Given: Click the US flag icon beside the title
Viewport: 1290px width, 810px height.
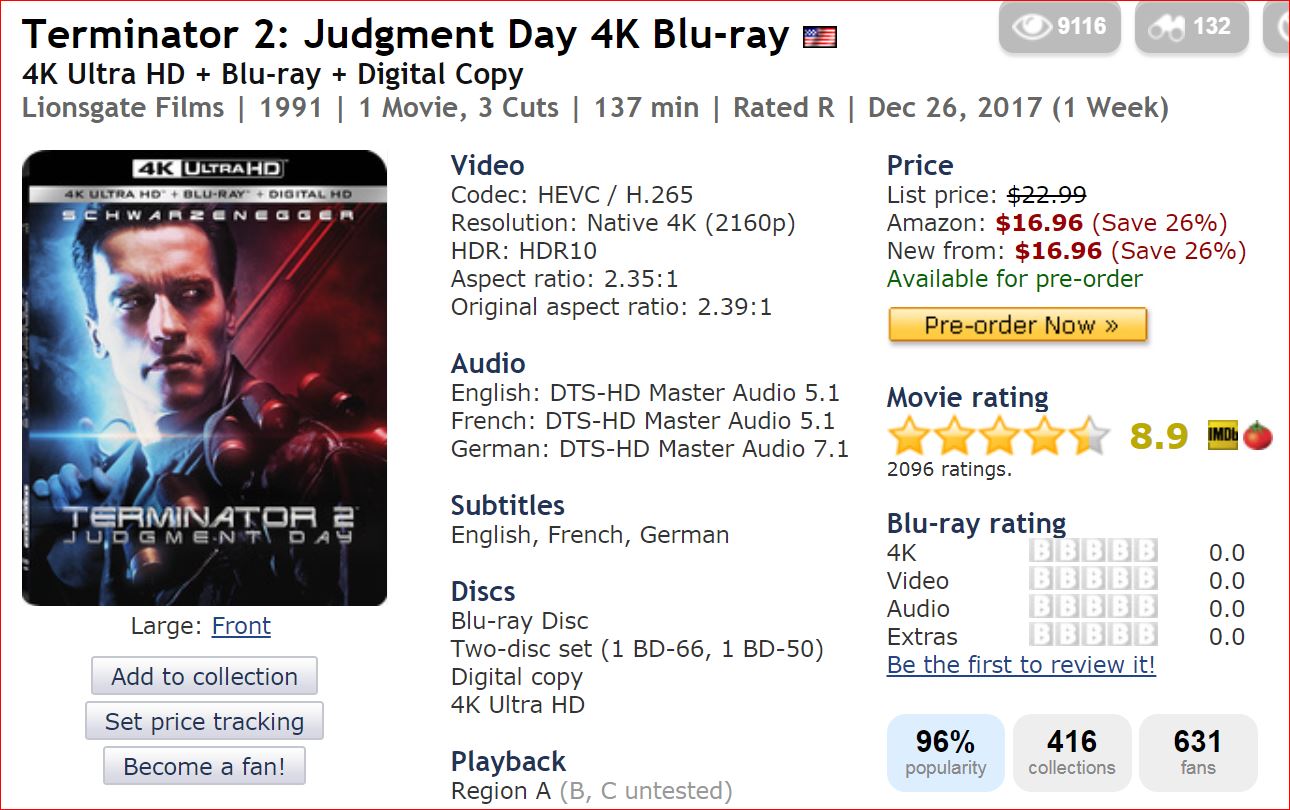Looking at the screenshot, I should [x=820, y=38].
